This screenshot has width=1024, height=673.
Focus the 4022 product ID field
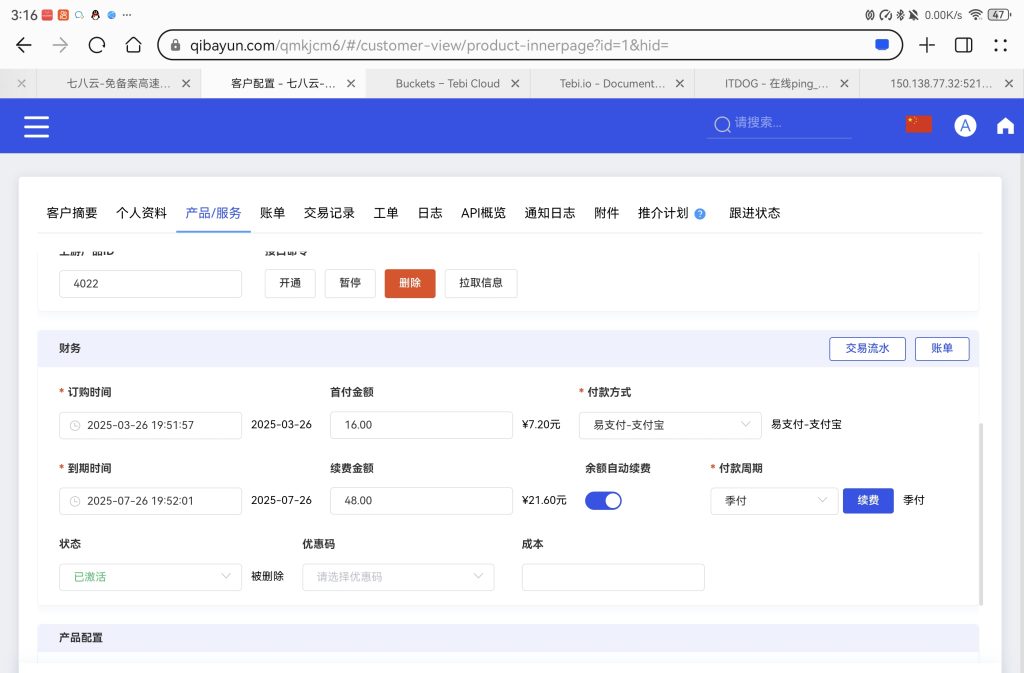[150, 284]
